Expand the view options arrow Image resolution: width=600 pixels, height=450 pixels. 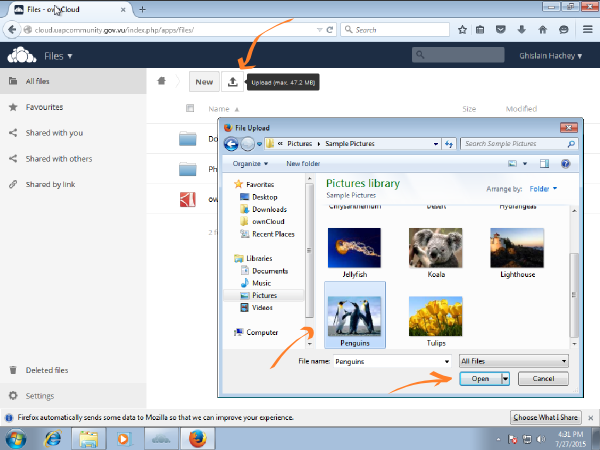525,164
